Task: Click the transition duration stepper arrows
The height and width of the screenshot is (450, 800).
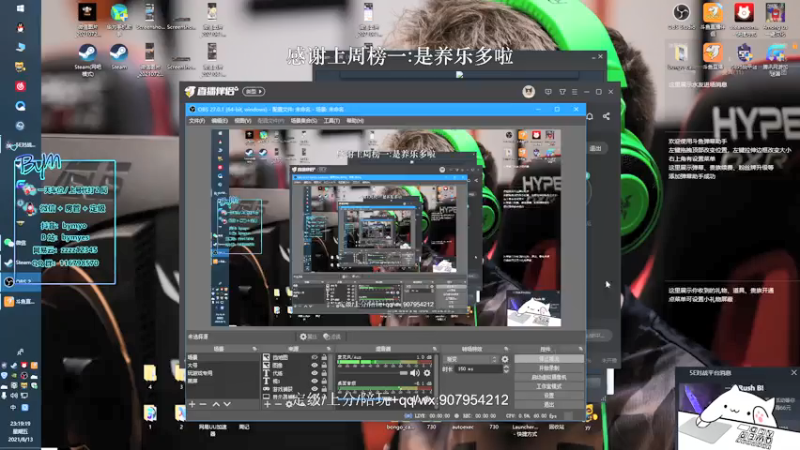Action: click(506, 369)
